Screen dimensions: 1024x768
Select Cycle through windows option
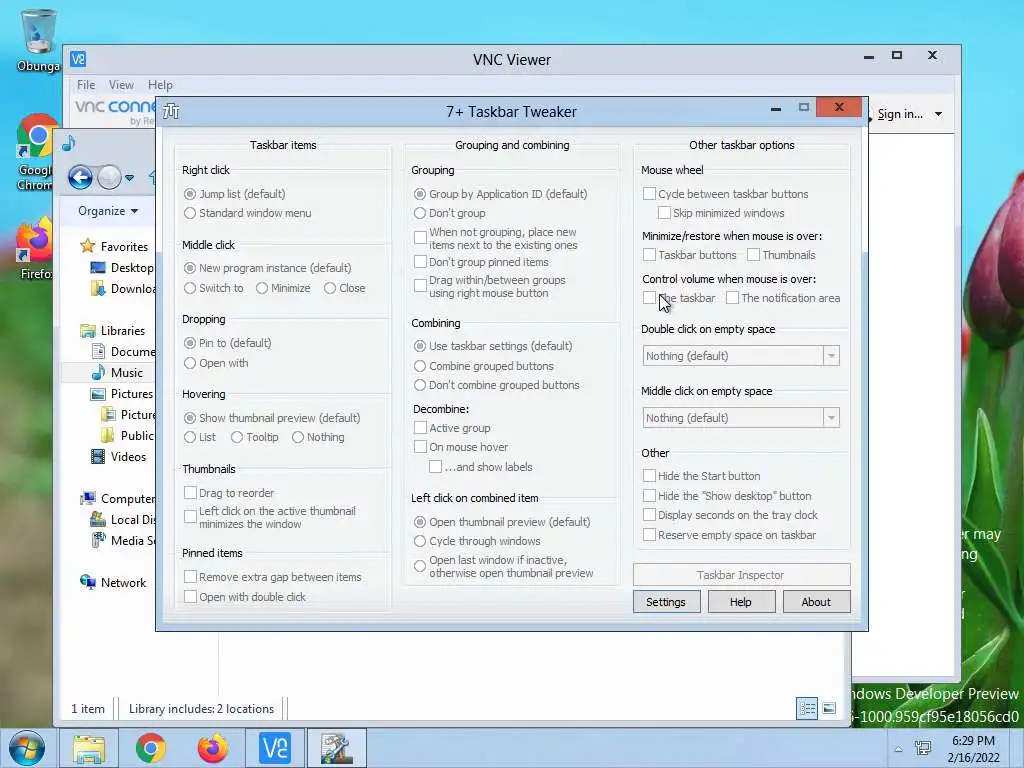click(420, 541)
